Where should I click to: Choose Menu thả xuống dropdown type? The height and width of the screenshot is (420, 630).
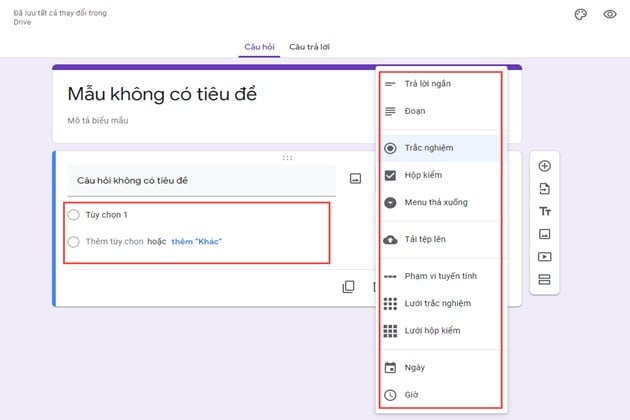(441, 203)
